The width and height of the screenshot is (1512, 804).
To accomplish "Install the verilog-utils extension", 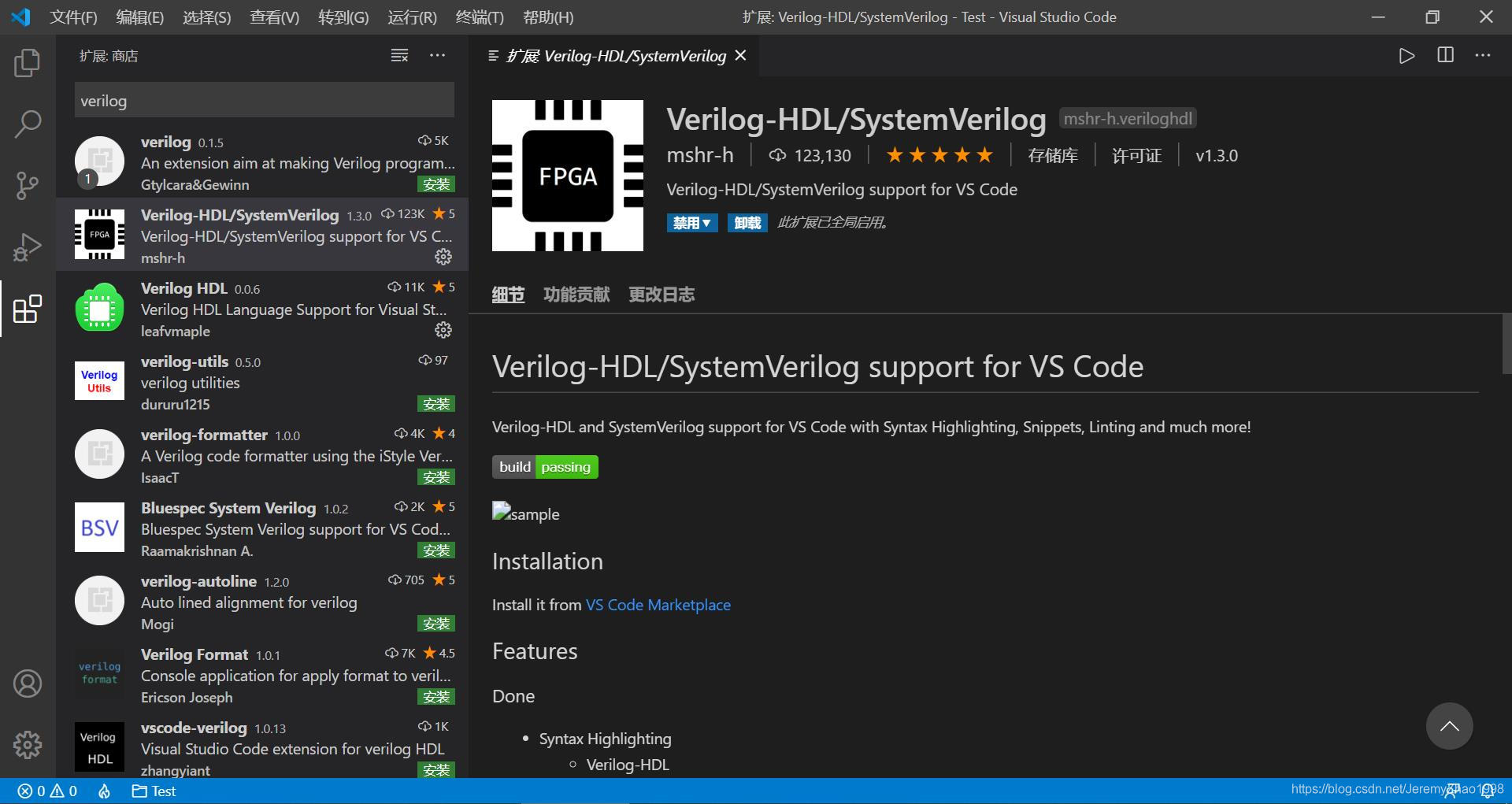I will click(x=436, y=404).
